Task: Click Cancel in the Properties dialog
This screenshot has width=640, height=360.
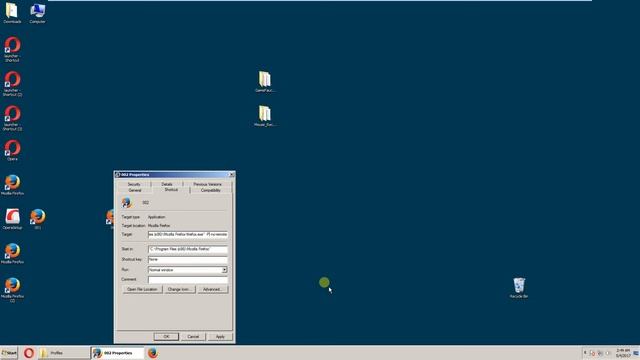Action: 193,337
